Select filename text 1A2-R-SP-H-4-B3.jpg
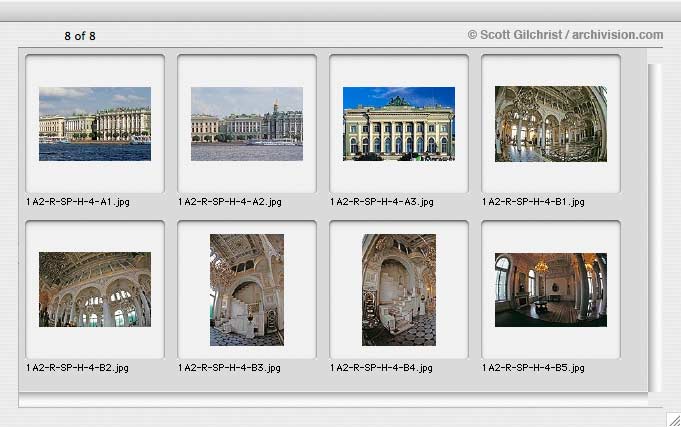 [x=229, y=367]
